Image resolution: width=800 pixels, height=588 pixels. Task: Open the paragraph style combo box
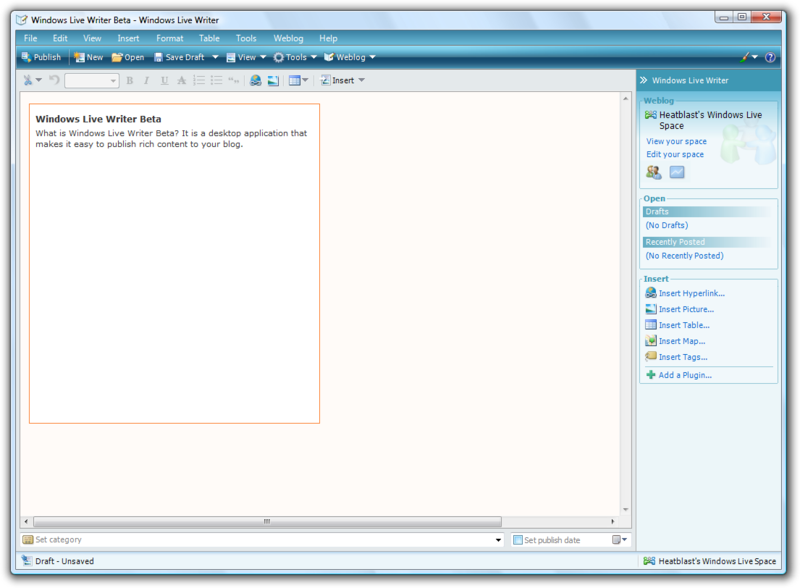92,81
